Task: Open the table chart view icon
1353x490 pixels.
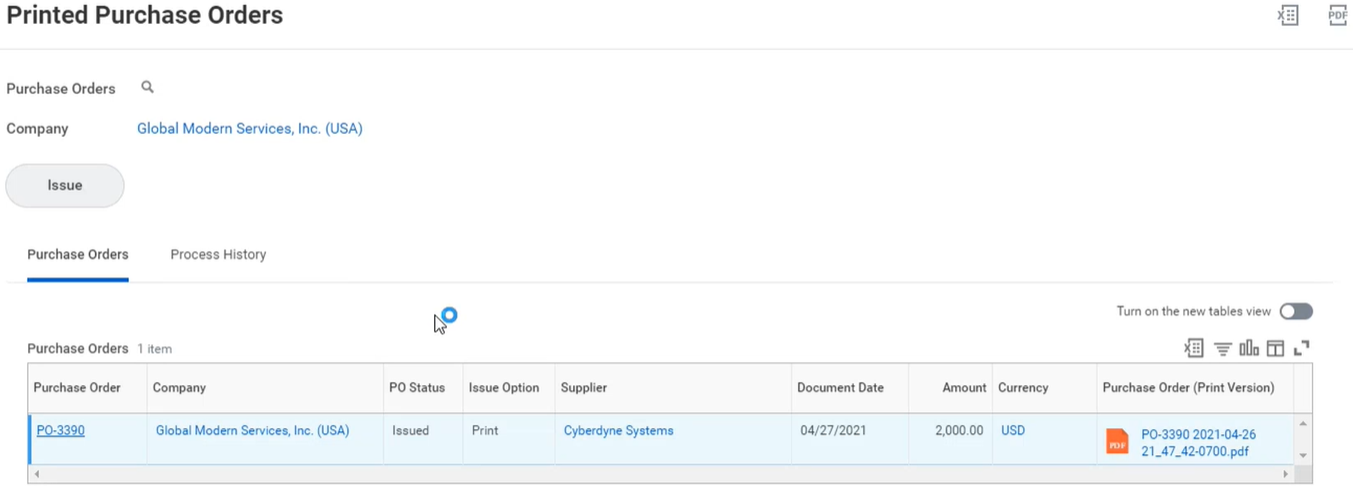Action: point(1249,348)
